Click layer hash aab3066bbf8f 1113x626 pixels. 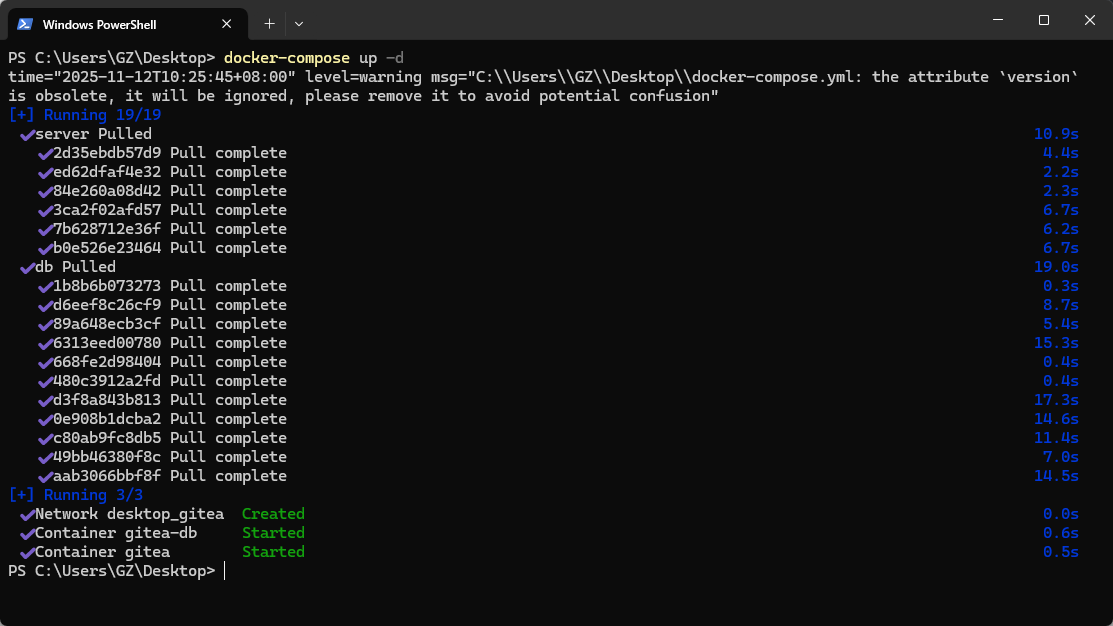pyautogui.click(x=107, y=476)
